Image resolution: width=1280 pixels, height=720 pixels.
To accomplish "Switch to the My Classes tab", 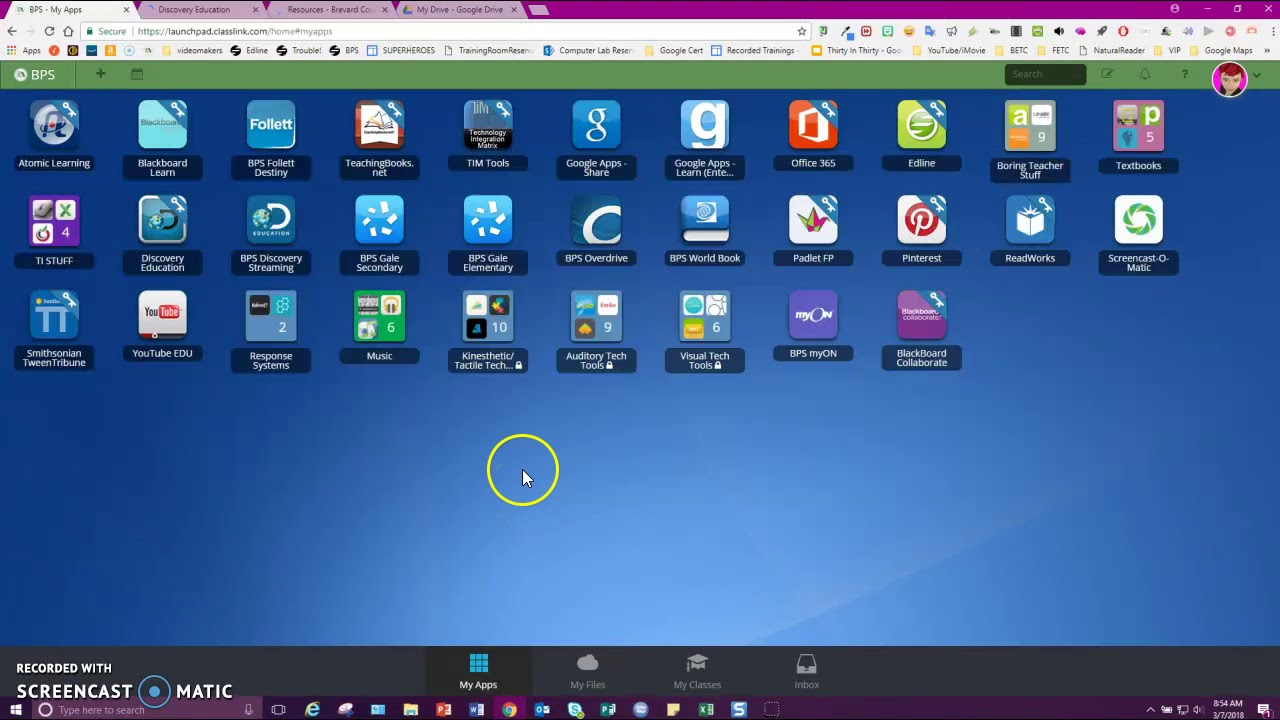I will tap(697, 671).
